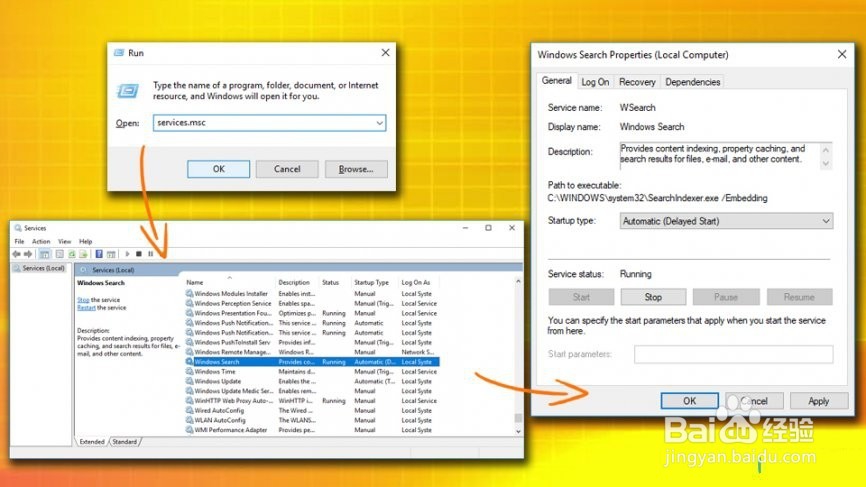Select Services (Local) in the console tree

tap(39, 268)
